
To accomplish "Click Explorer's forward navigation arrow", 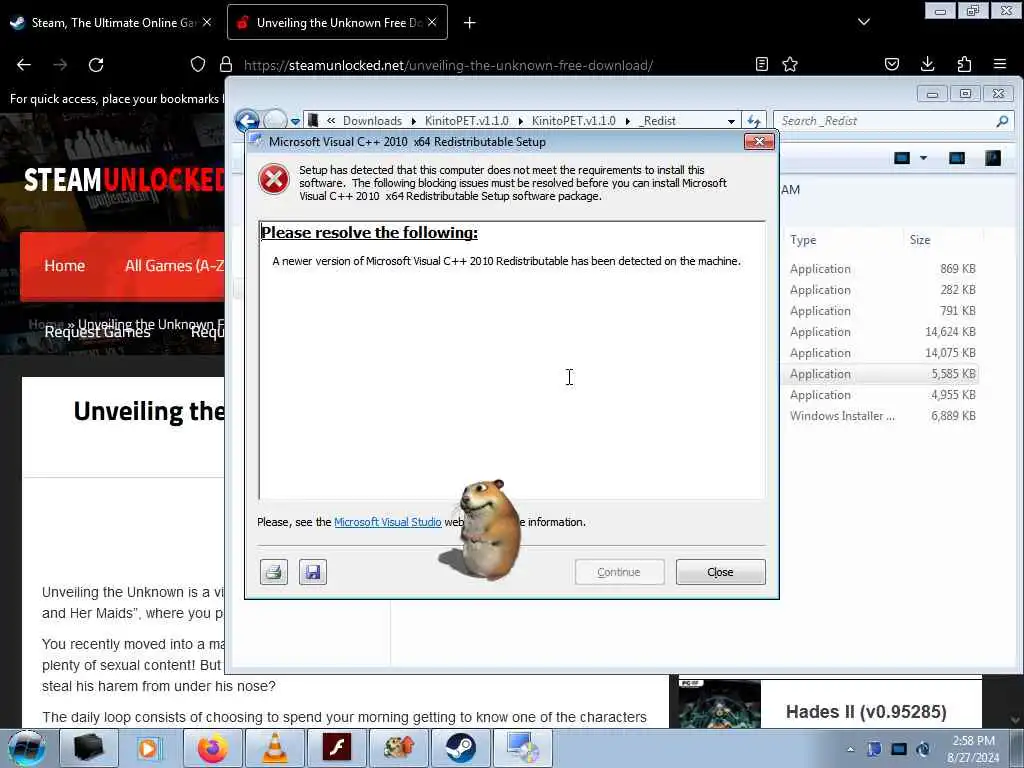I will click(275, 121).
